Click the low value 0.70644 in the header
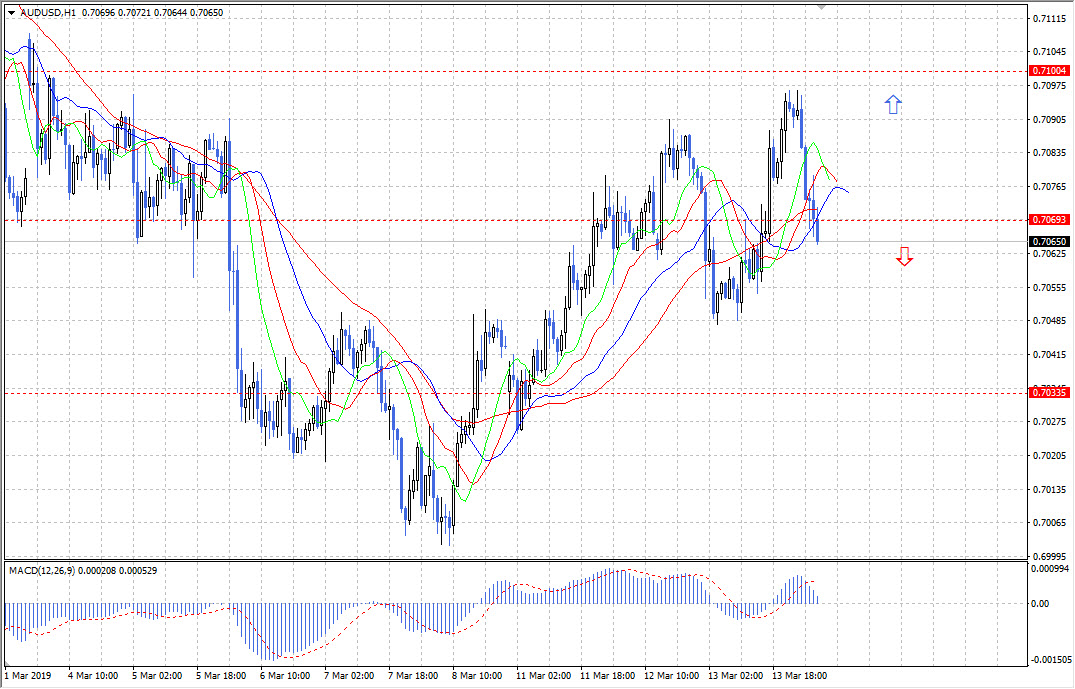1075x689 pixels. (170, 12)
